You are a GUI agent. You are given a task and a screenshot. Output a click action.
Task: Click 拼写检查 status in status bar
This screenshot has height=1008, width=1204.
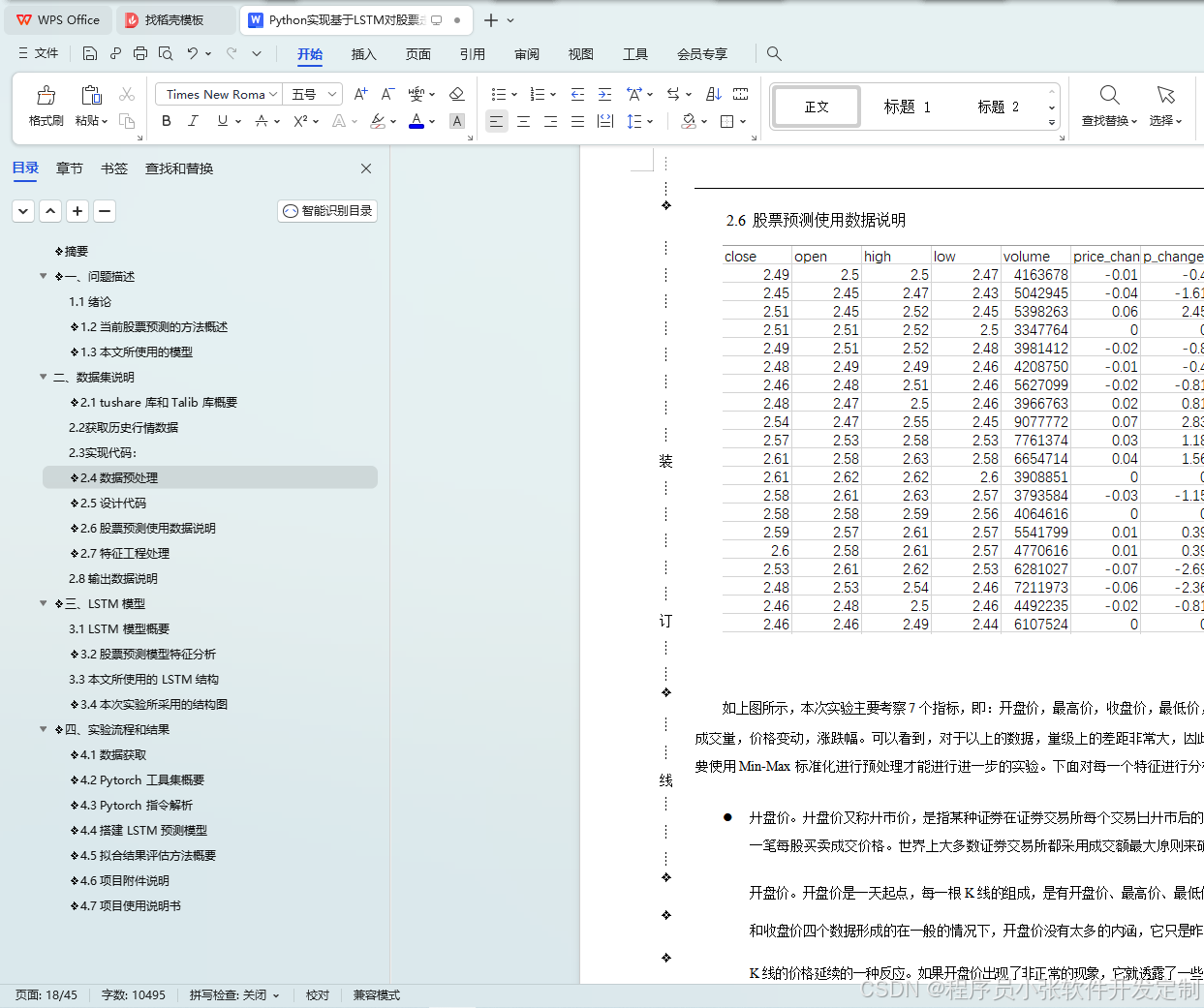(x=233, y=994)
